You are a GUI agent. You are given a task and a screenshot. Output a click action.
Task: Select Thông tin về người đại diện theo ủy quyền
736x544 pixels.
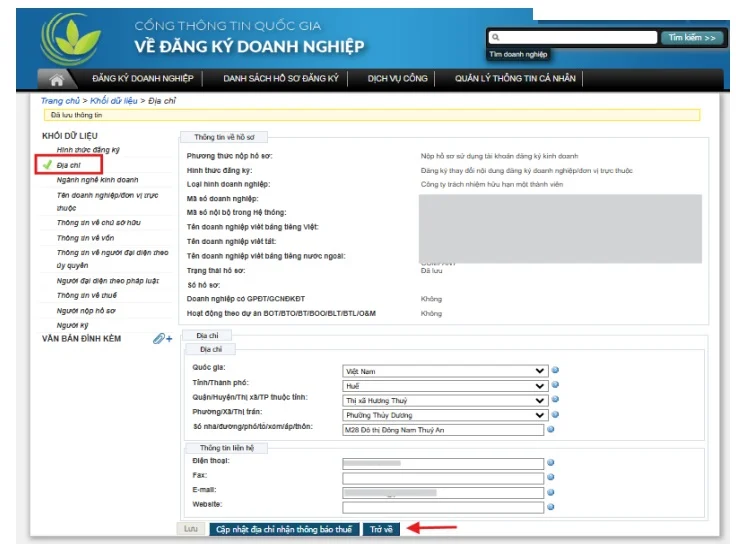point(112,259)
